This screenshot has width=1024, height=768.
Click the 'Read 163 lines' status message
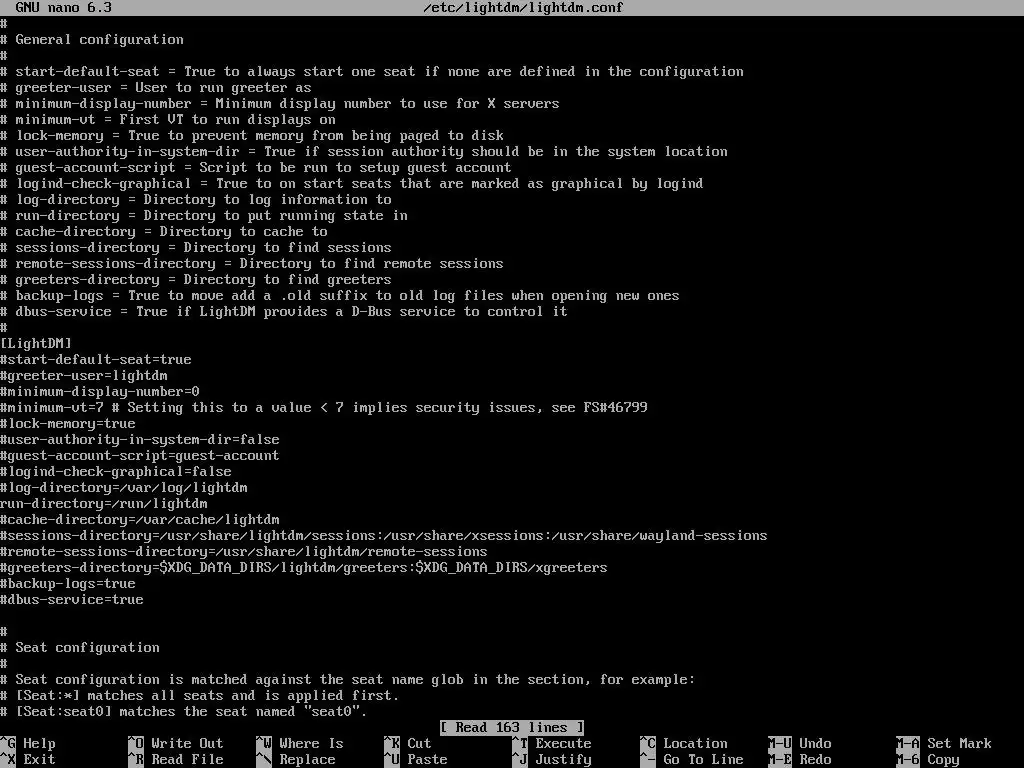(512, 728)
